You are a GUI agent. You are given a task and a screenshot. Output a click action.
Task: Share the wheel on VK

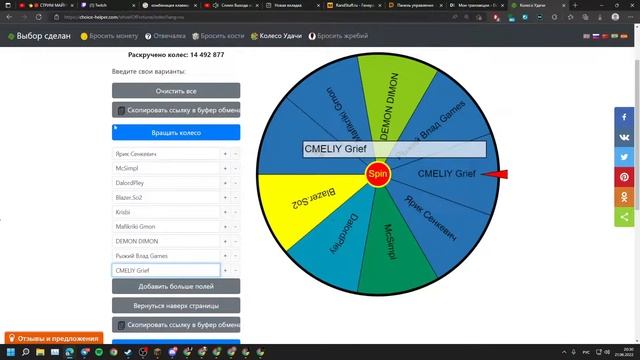tap(624, 137)
